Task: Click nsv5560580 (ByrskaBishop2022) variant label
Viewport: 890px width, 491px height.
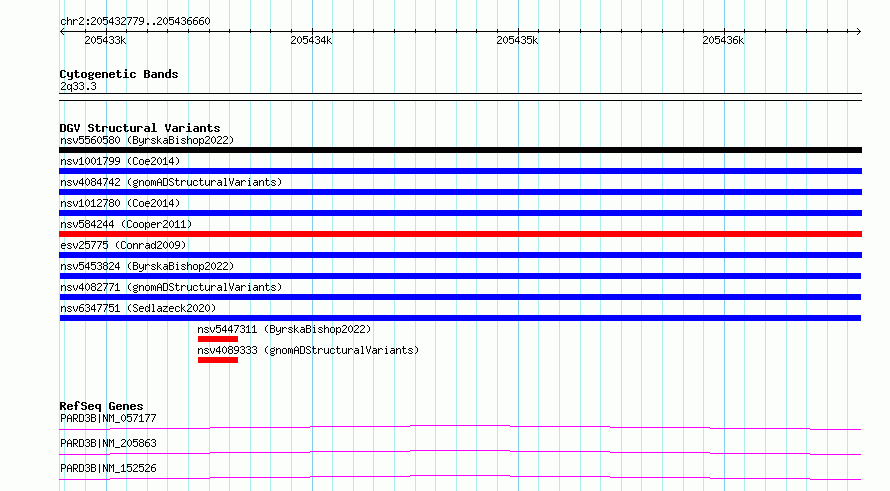Action: coord(147,140)
